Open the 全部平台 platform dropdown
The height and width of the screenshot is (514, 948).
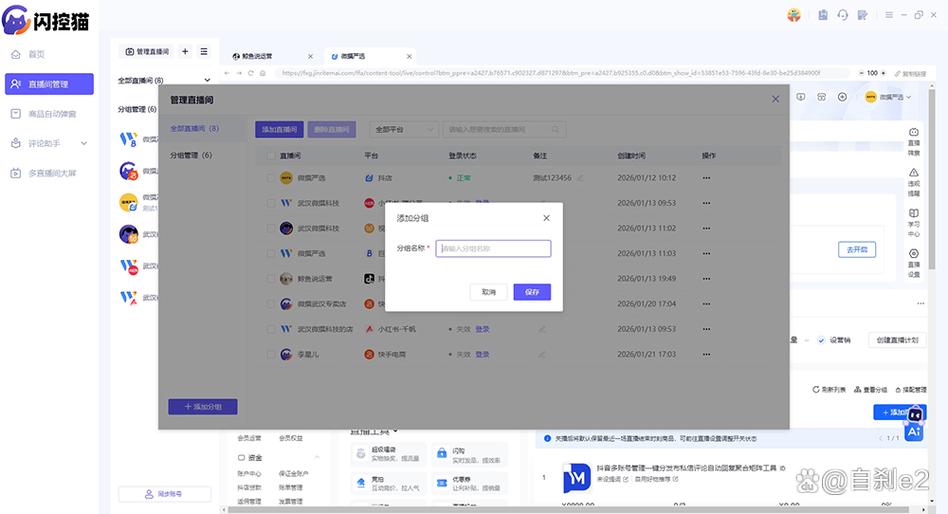(x=404, y=129)
